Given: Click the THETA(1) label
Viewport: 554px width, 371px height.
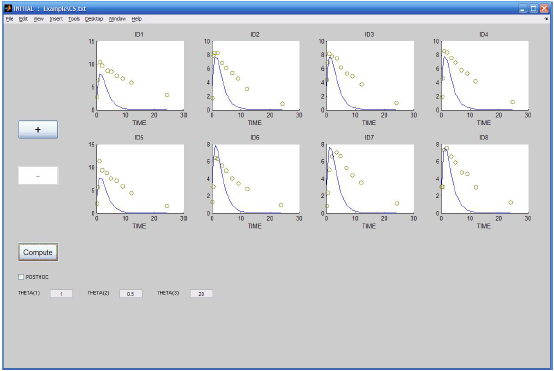Looking at the screenshot, I should tap(29, 293).
